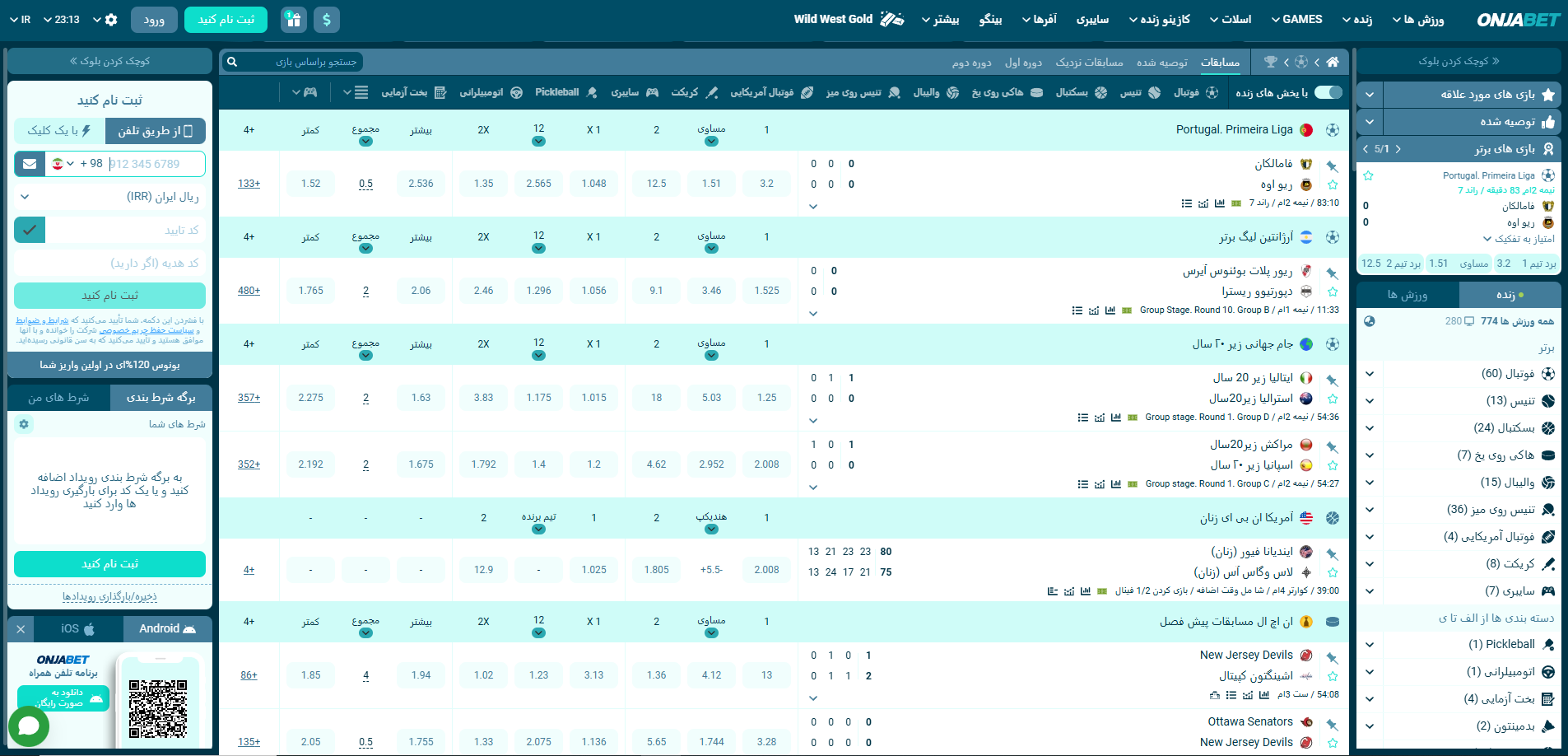The height and width of the screenshot is (756, 1568).
Task: Click the trophy icon beside مسابقات tab
Action: [x=1271, y=62]
